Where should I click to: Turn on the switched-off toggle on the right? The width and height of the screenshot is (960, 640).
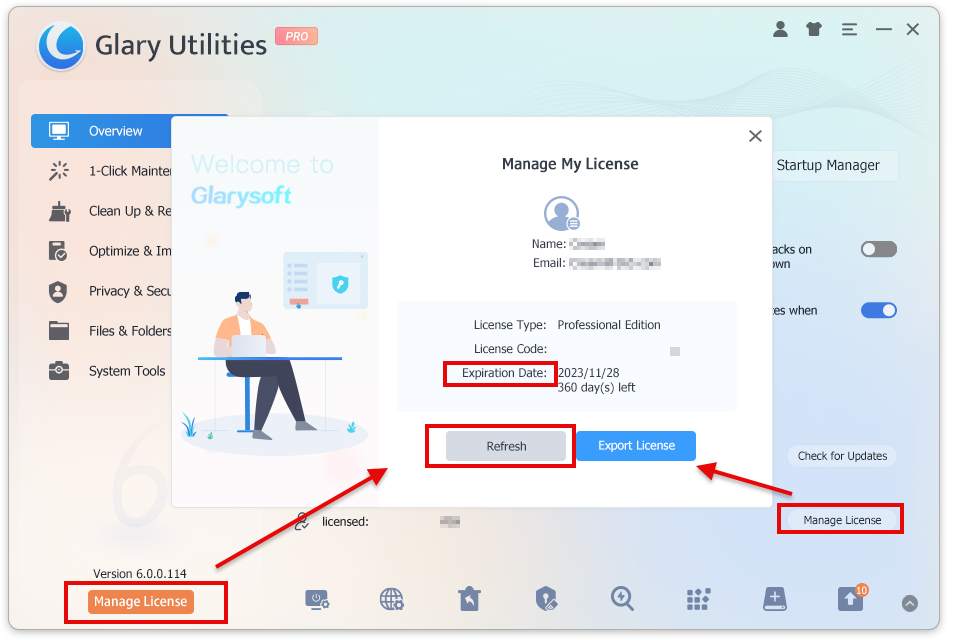click(879, 249)
